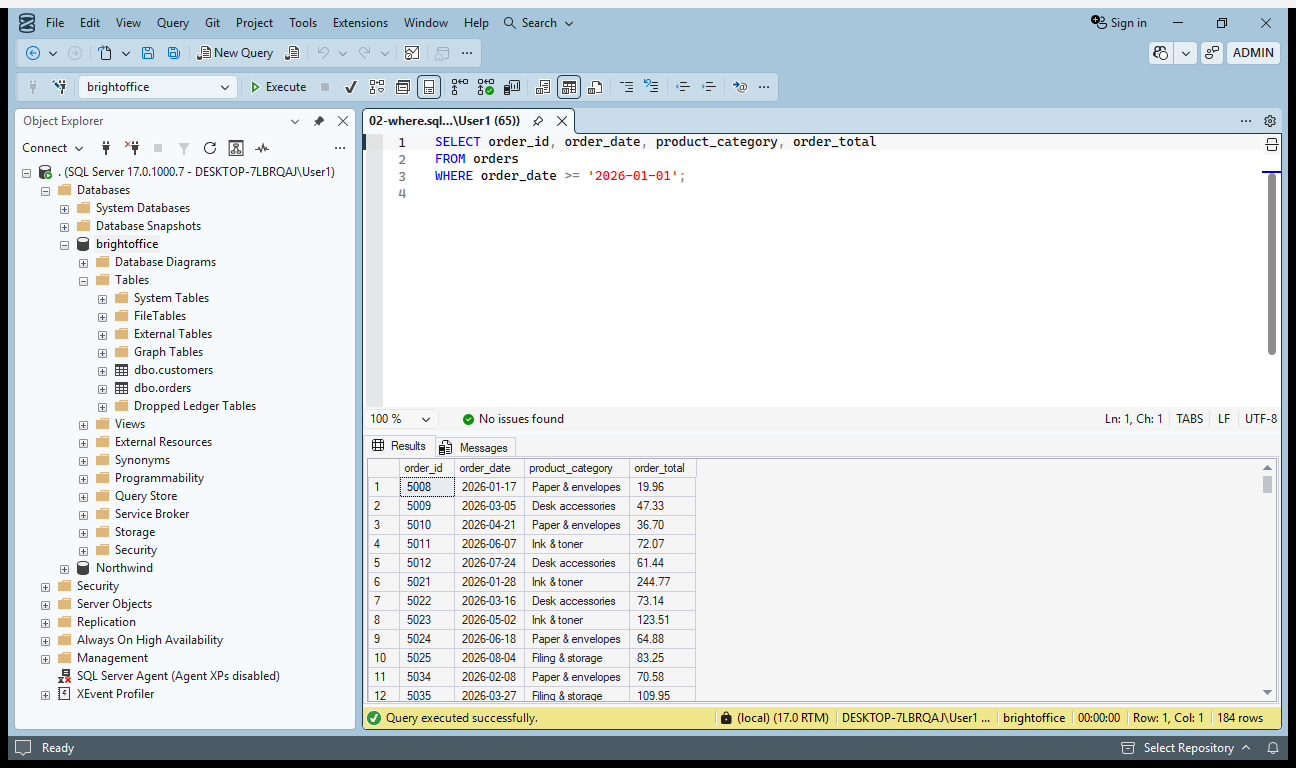
Task: Click the Increase Indent icon
Action: coord(708,87)
